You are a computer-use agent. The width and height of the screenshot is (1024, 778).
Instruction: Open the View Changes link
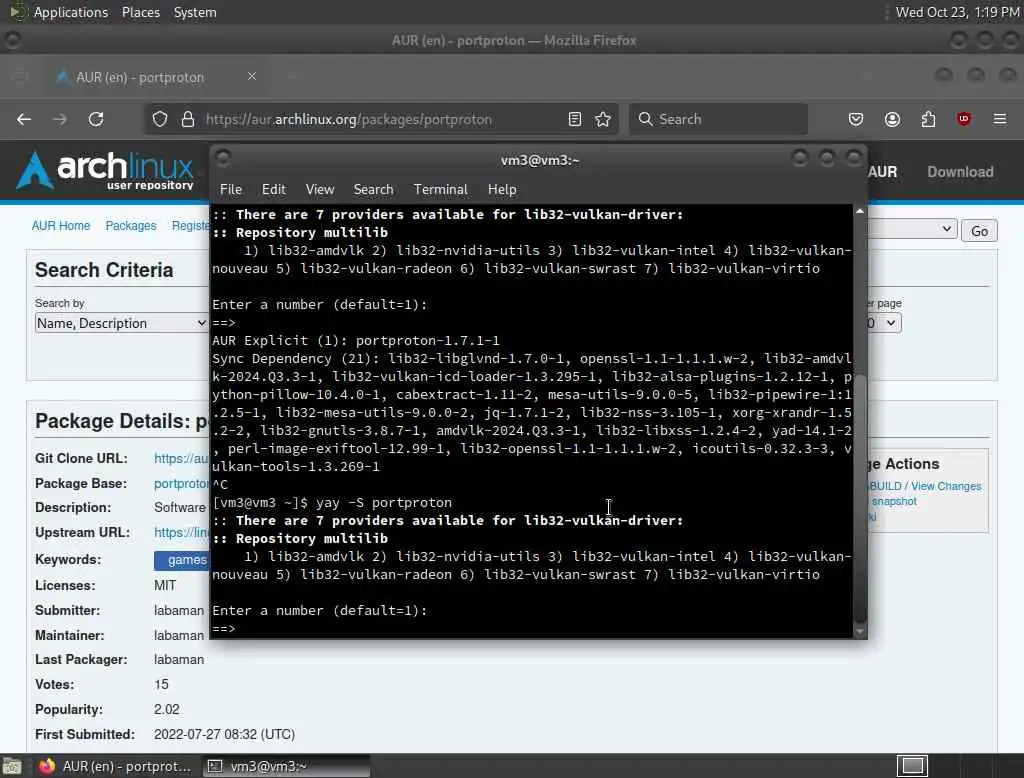(946, 486)
